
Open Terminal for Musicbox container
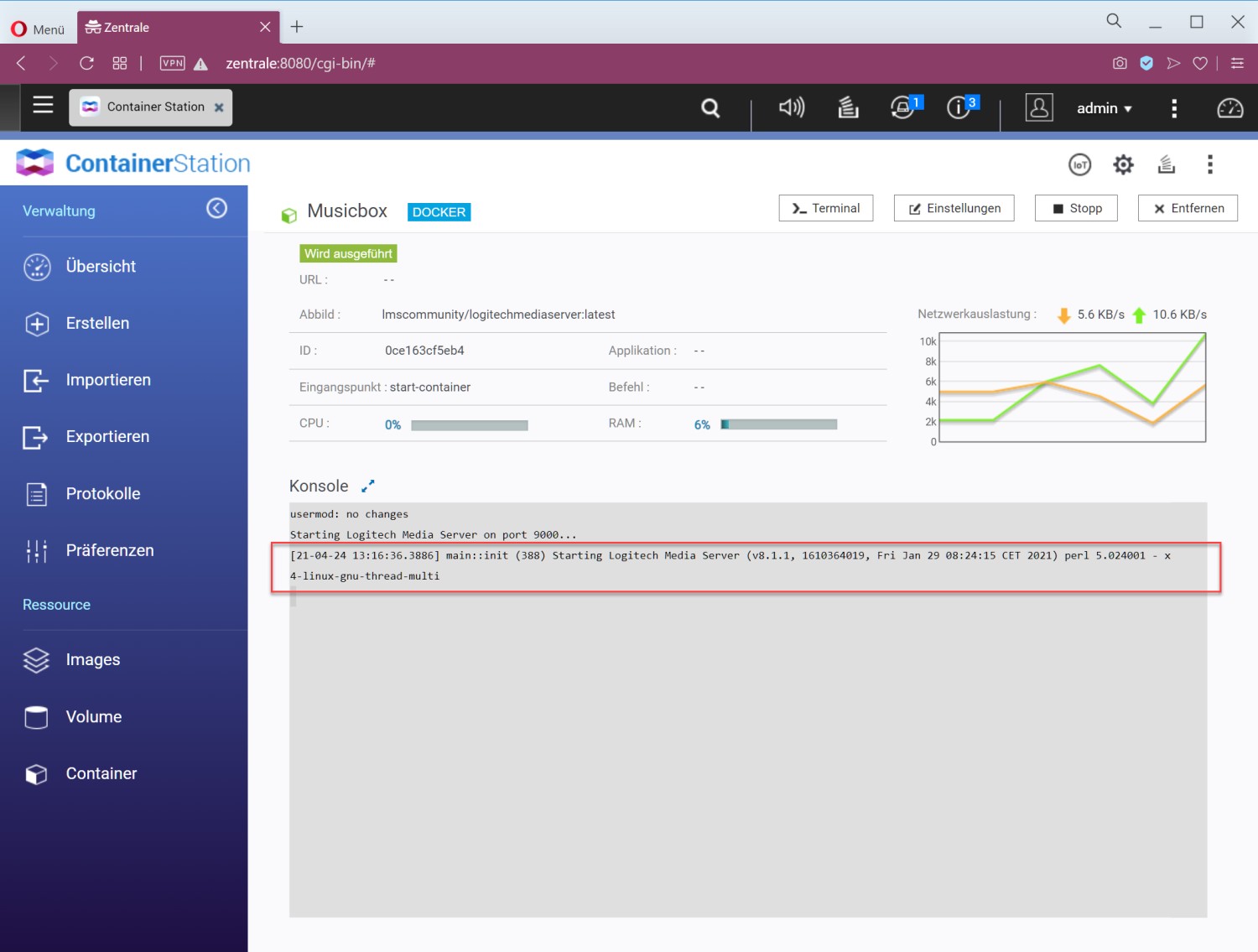826,208
